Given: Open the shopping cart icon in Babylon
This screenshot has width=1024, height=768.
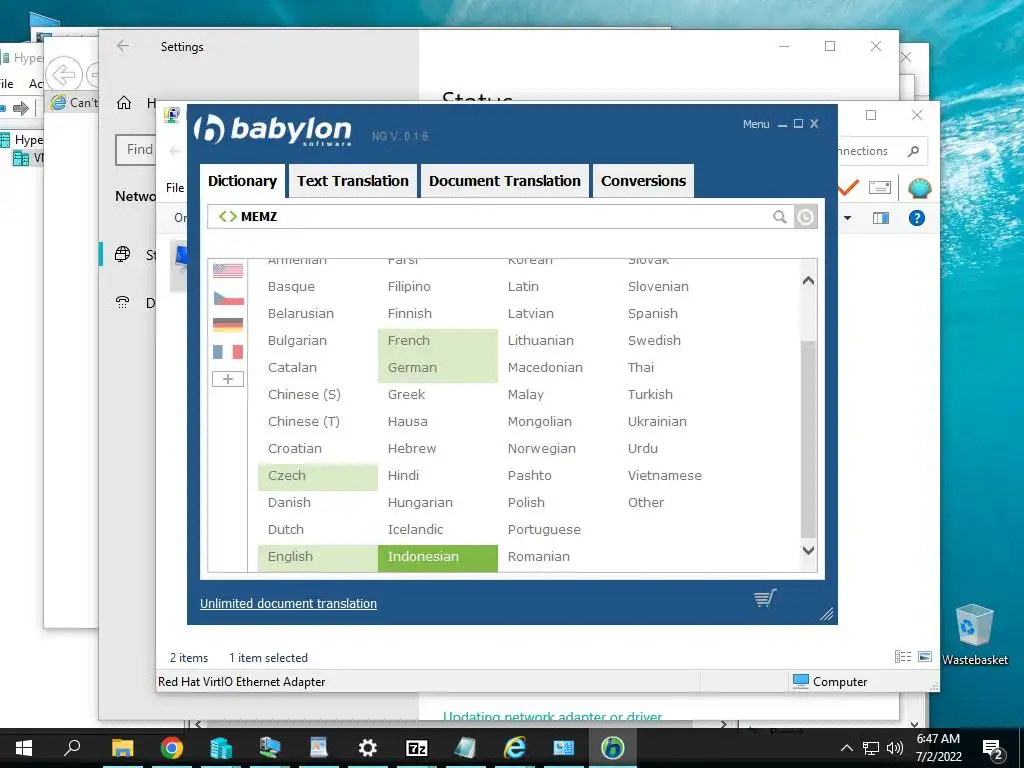Looking at the screenshot, I should tap(765, 598).
